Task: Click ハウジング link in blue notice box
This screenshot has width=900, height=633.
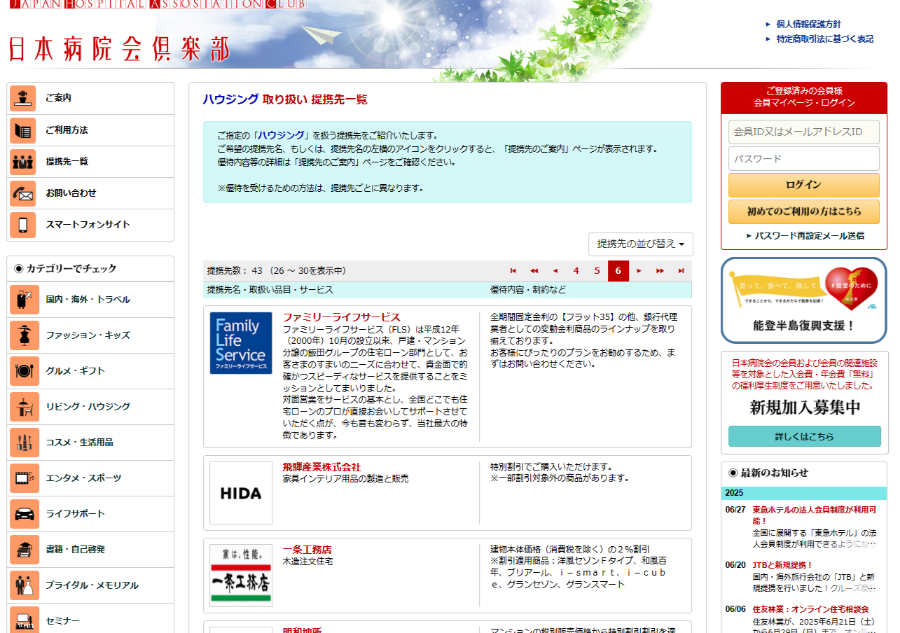Action: [281, 135]
